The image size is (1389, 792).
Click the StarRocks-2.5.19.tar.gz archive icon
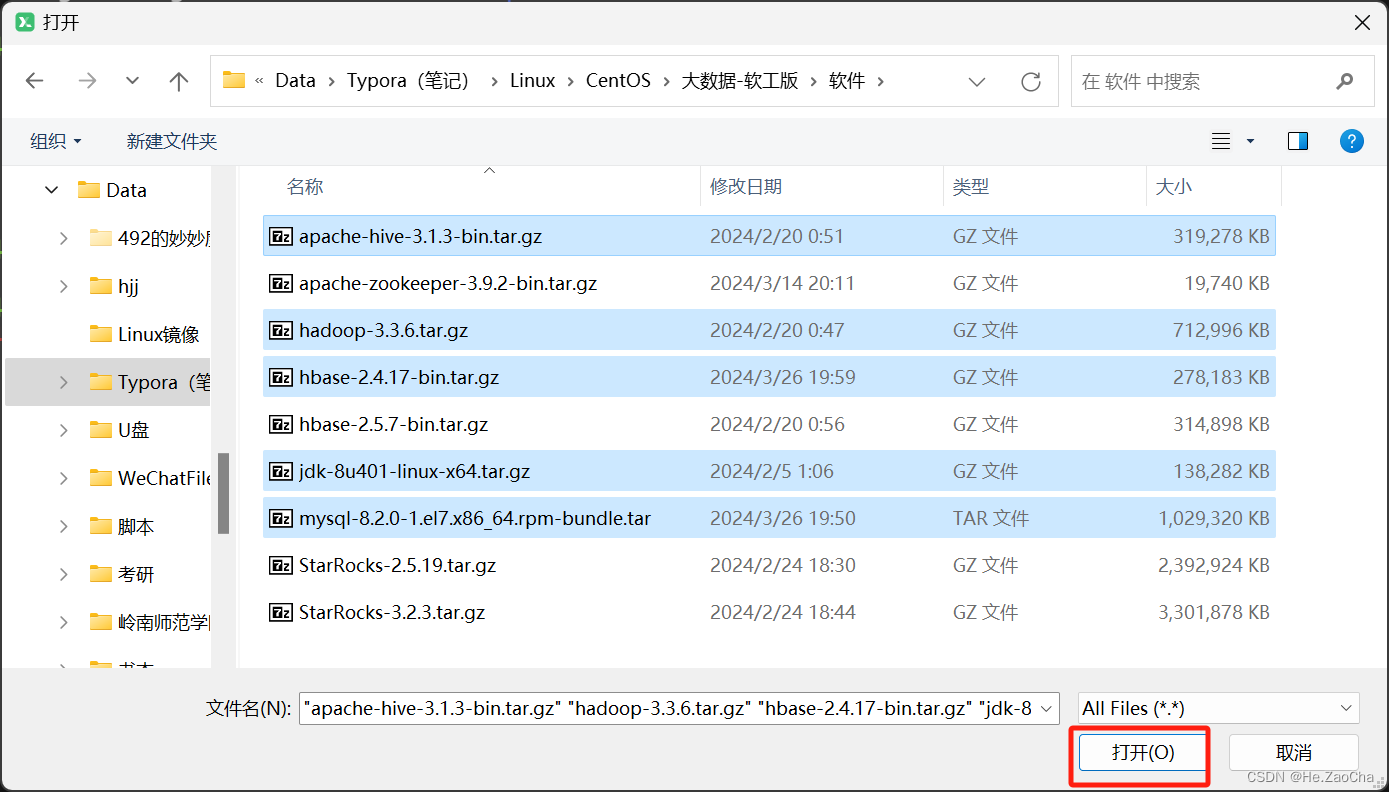pyautogui.click(x=281, y=566)
